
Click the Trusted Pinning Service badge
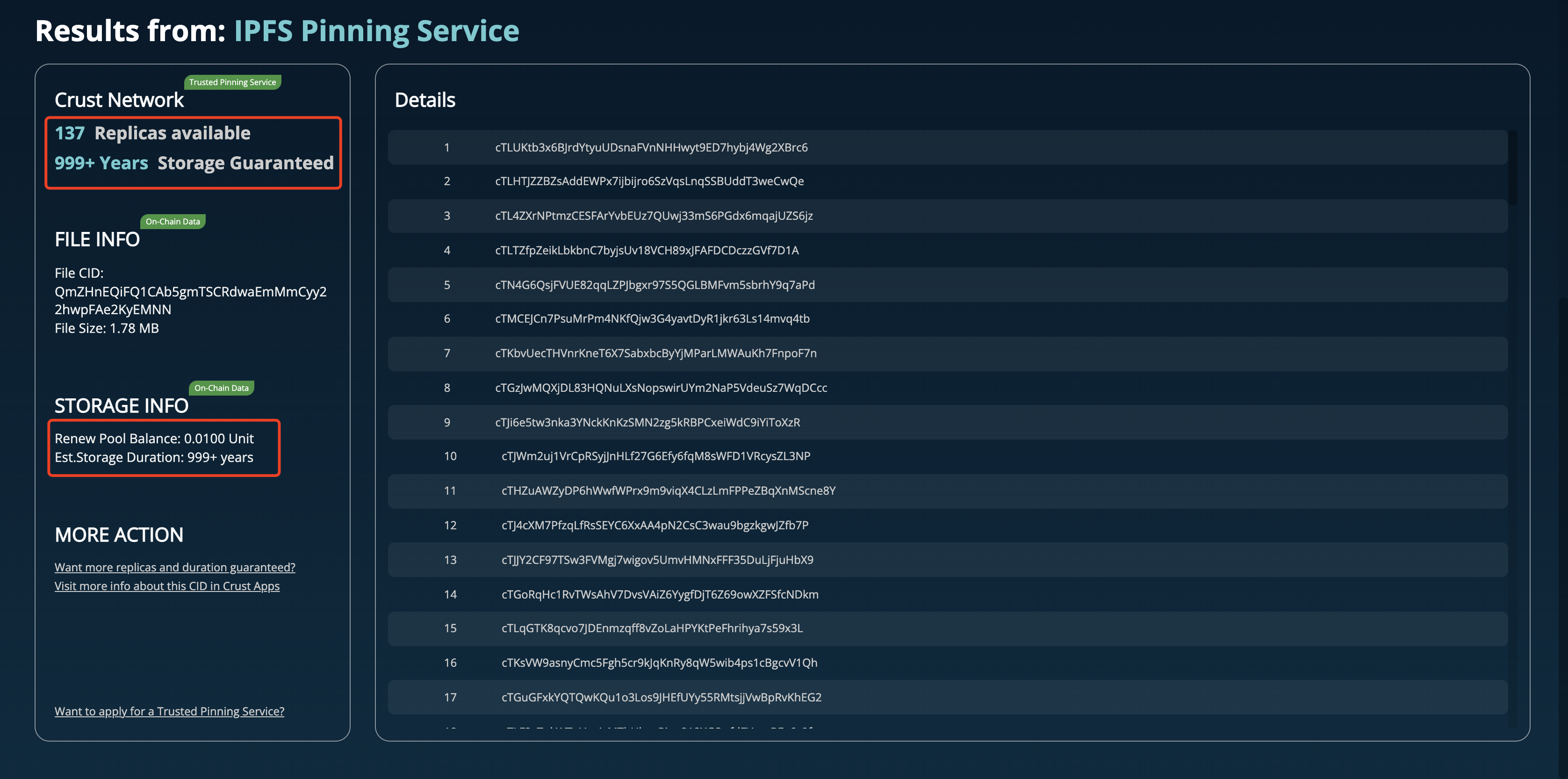point(232,82)
